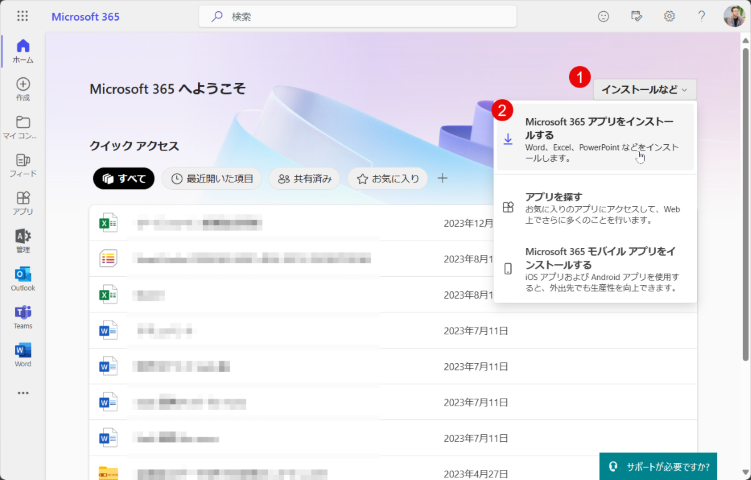Select the お気に入り filter tab

[388, 179]
